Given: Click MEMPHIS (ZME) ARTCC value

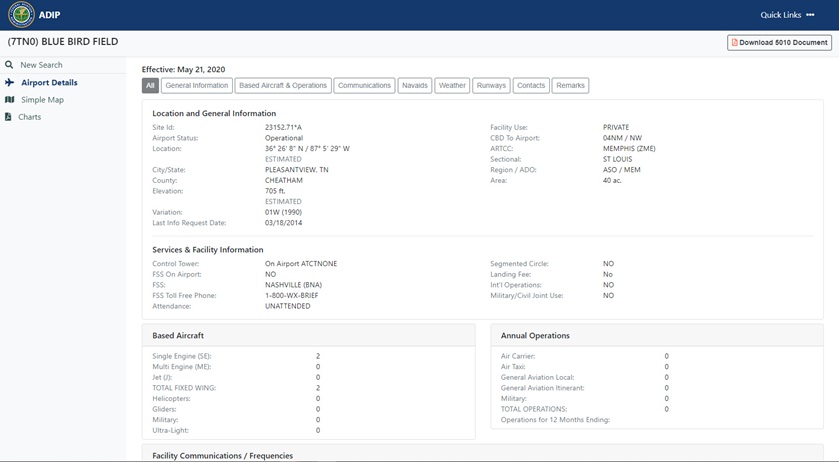Looking at the screenshot, I should [629, 148].
